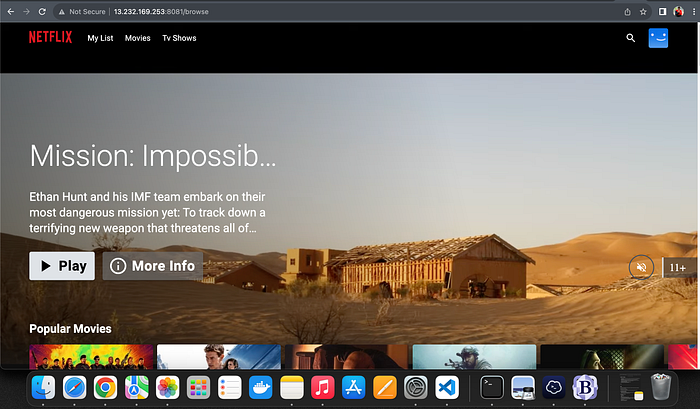Open Finder from the dock
The height and width of the screenshot is (409, 700).
[43, 387]
